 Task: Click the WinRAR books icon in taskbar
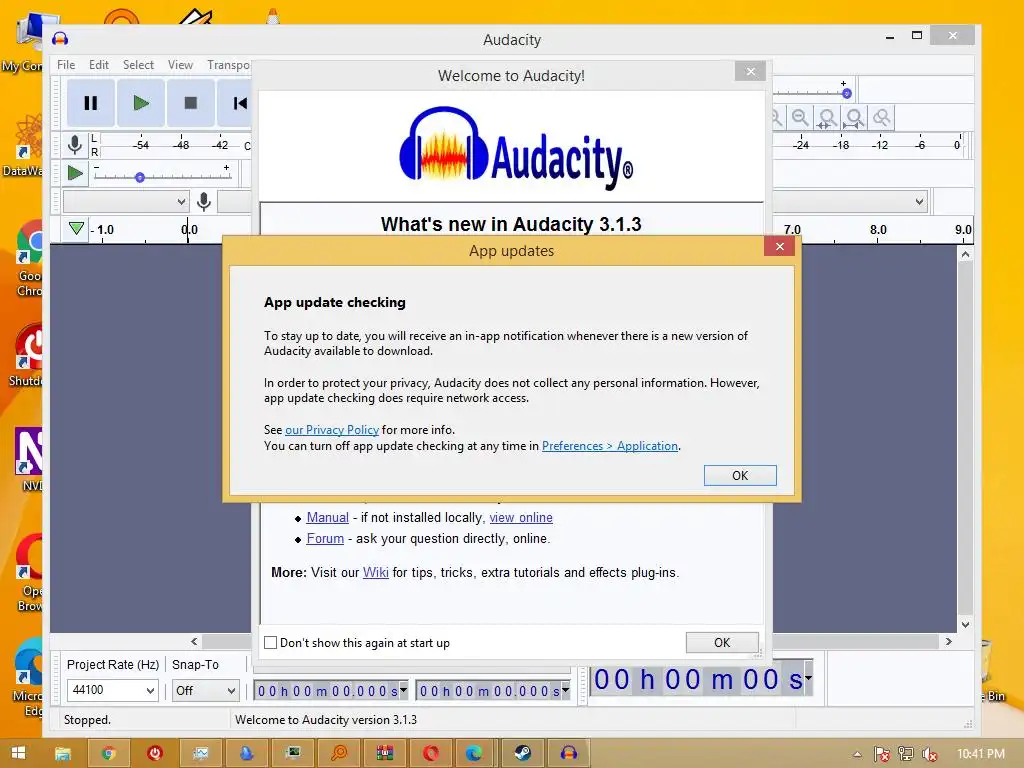pyautogui.click(x=385, y=754)
